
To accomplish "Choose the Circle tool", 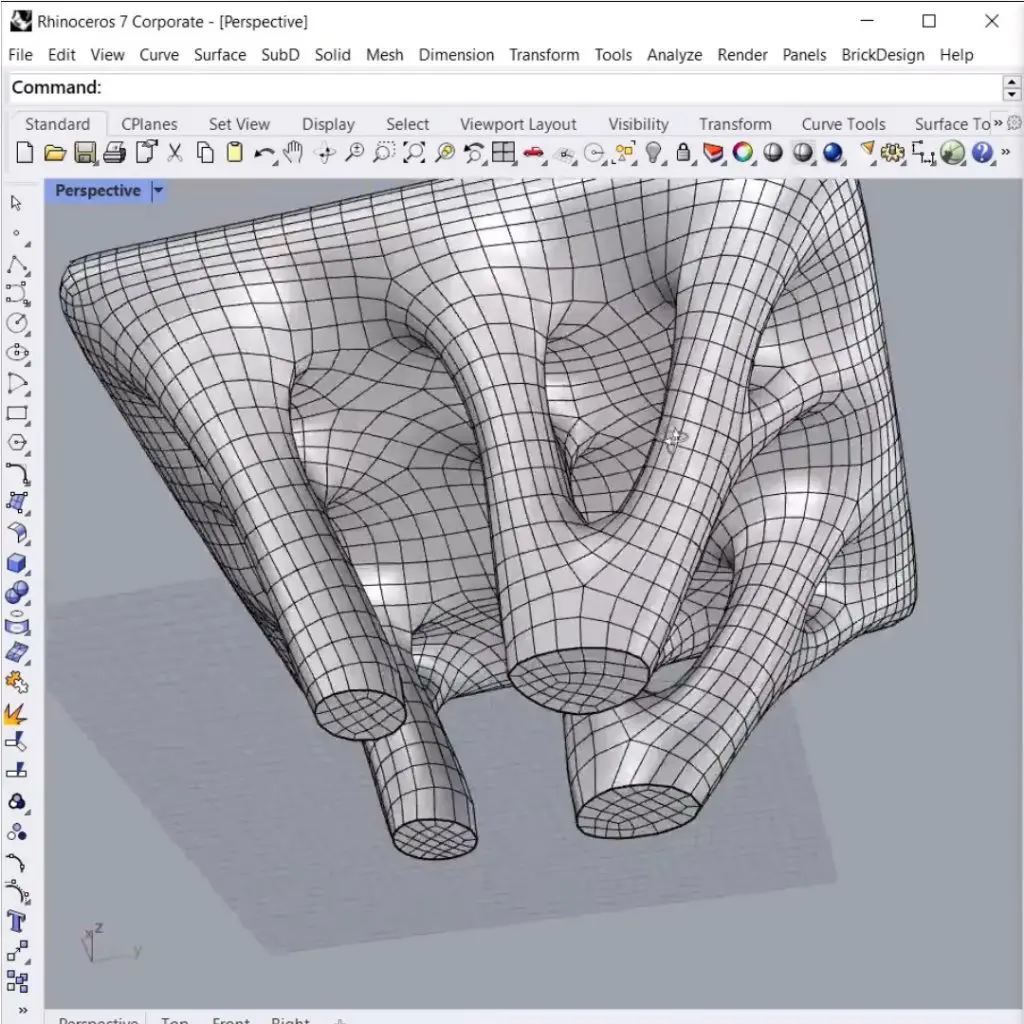I will coord(17,323).
